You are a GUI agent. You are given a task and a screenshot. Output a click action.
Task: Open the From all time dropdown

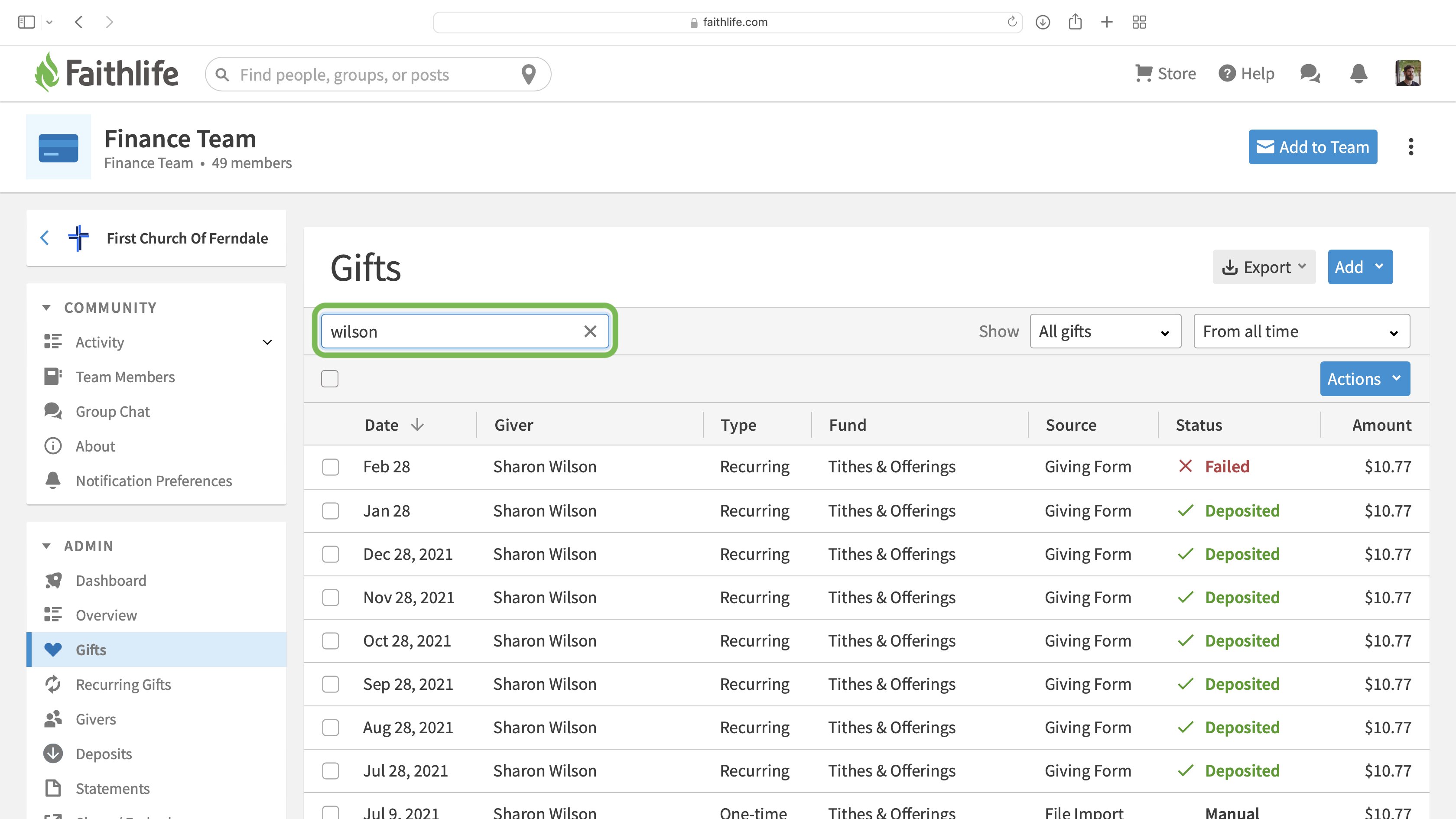(x=1301, y=331)
